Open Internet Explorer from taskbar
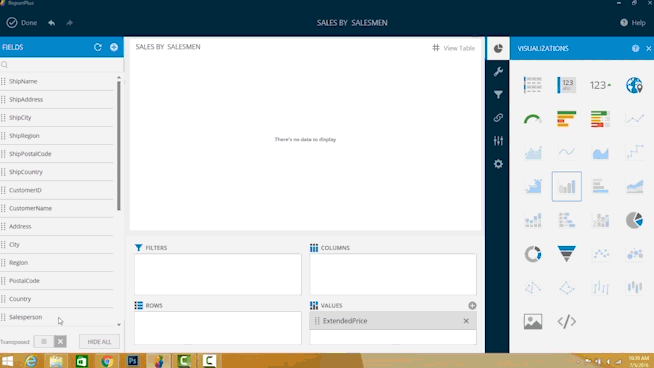The height and width of the screenshot is (368, 654). tap(31, 361)
